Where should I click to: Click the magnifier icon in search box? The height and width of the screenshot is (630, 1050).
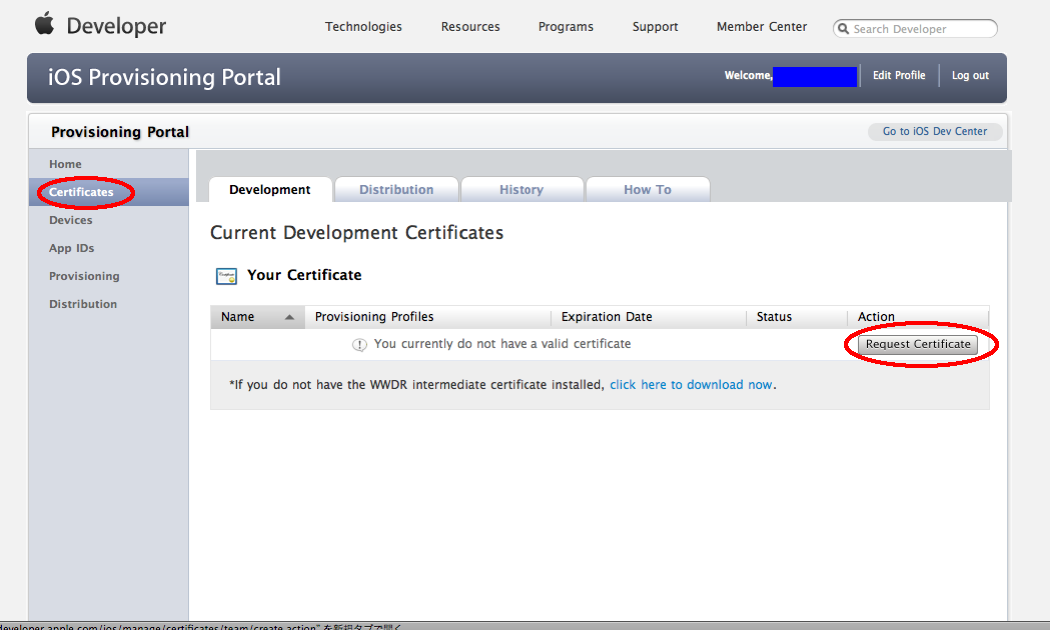844,29
